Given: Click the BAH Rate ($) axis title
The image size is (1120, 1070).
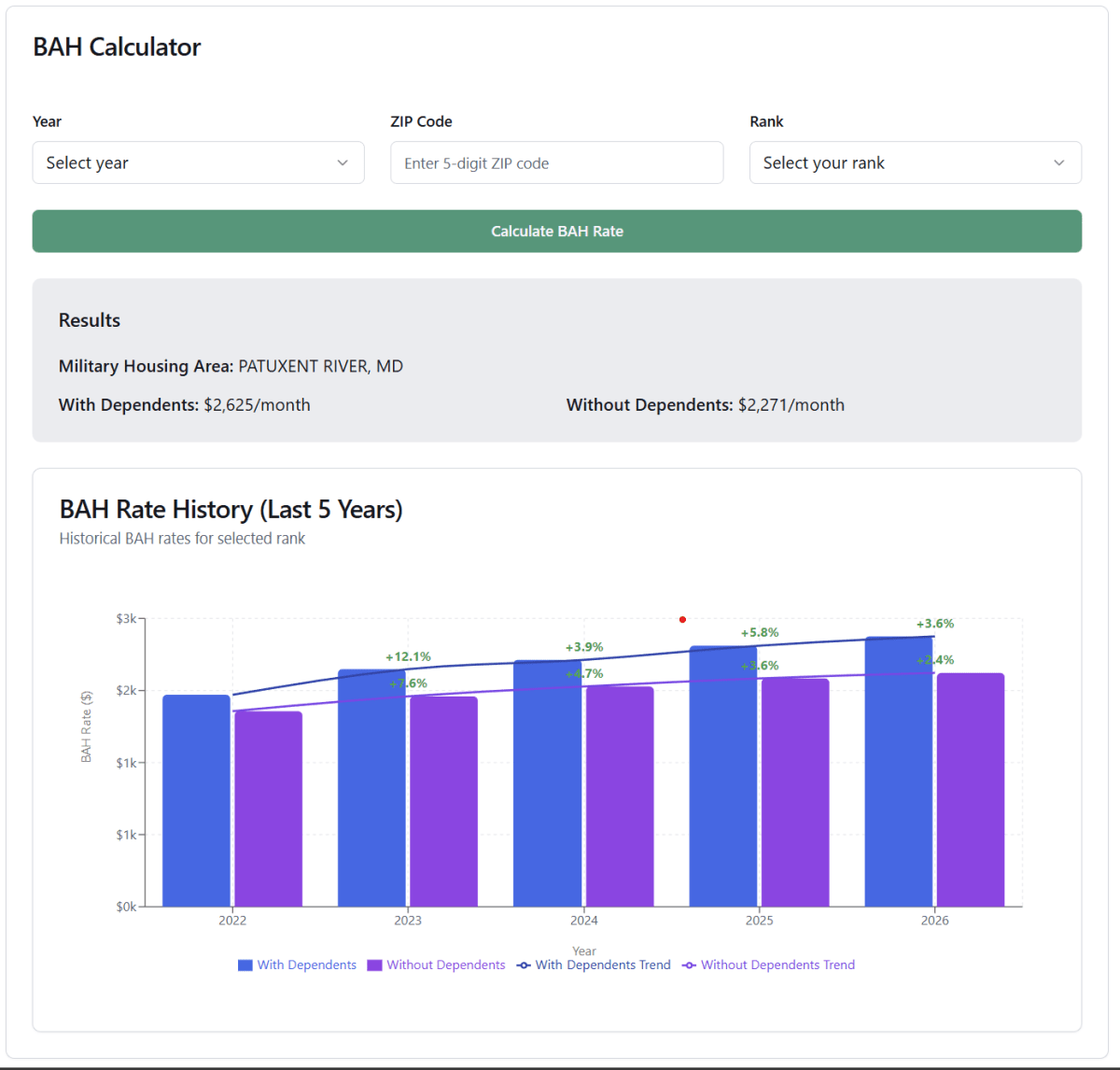Looking at the screenshot, I should click(x=86, y=726).
